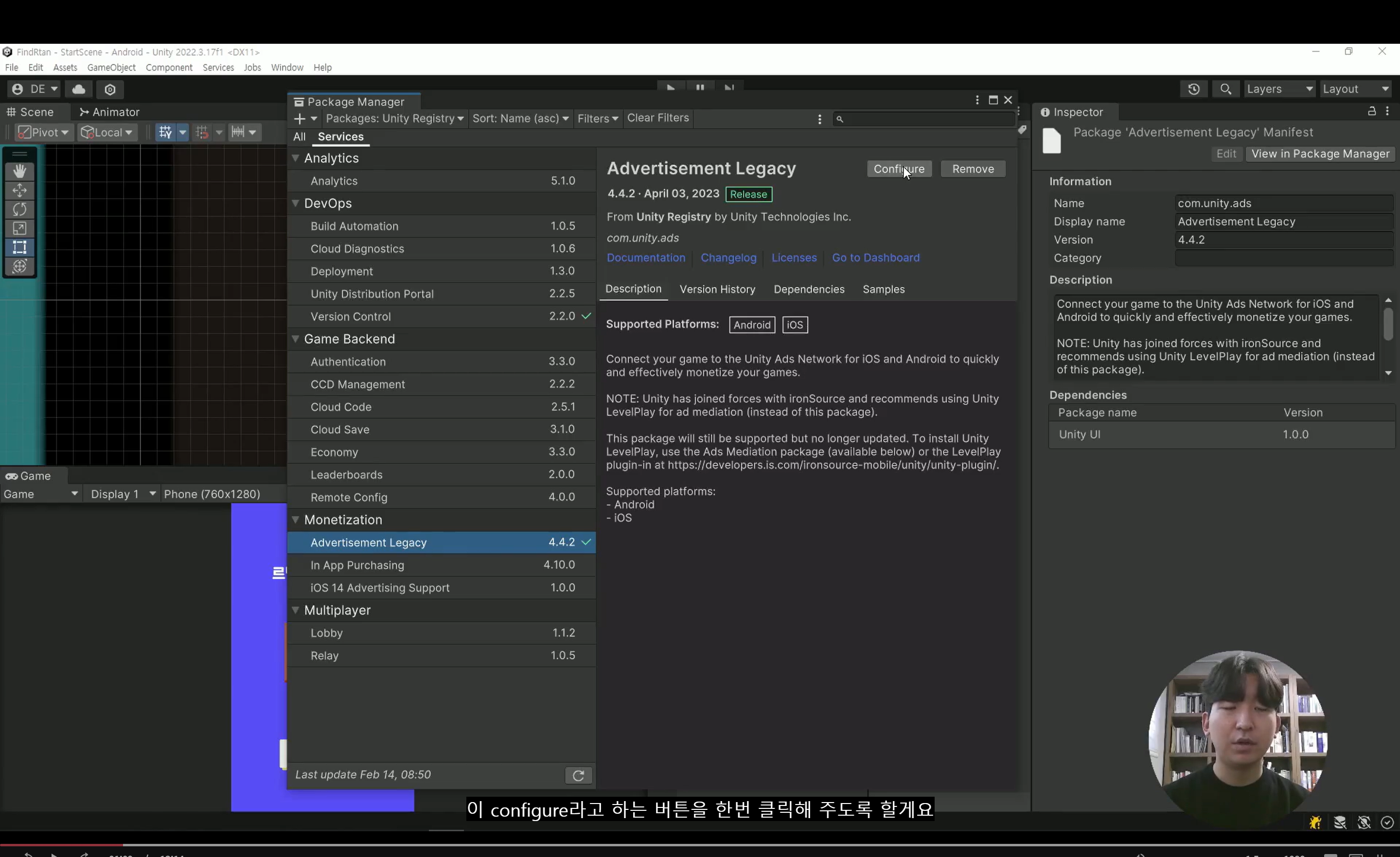Open the Assets menu
Viewport: 1400px width, 857px height.
click(x=65, y=68)
